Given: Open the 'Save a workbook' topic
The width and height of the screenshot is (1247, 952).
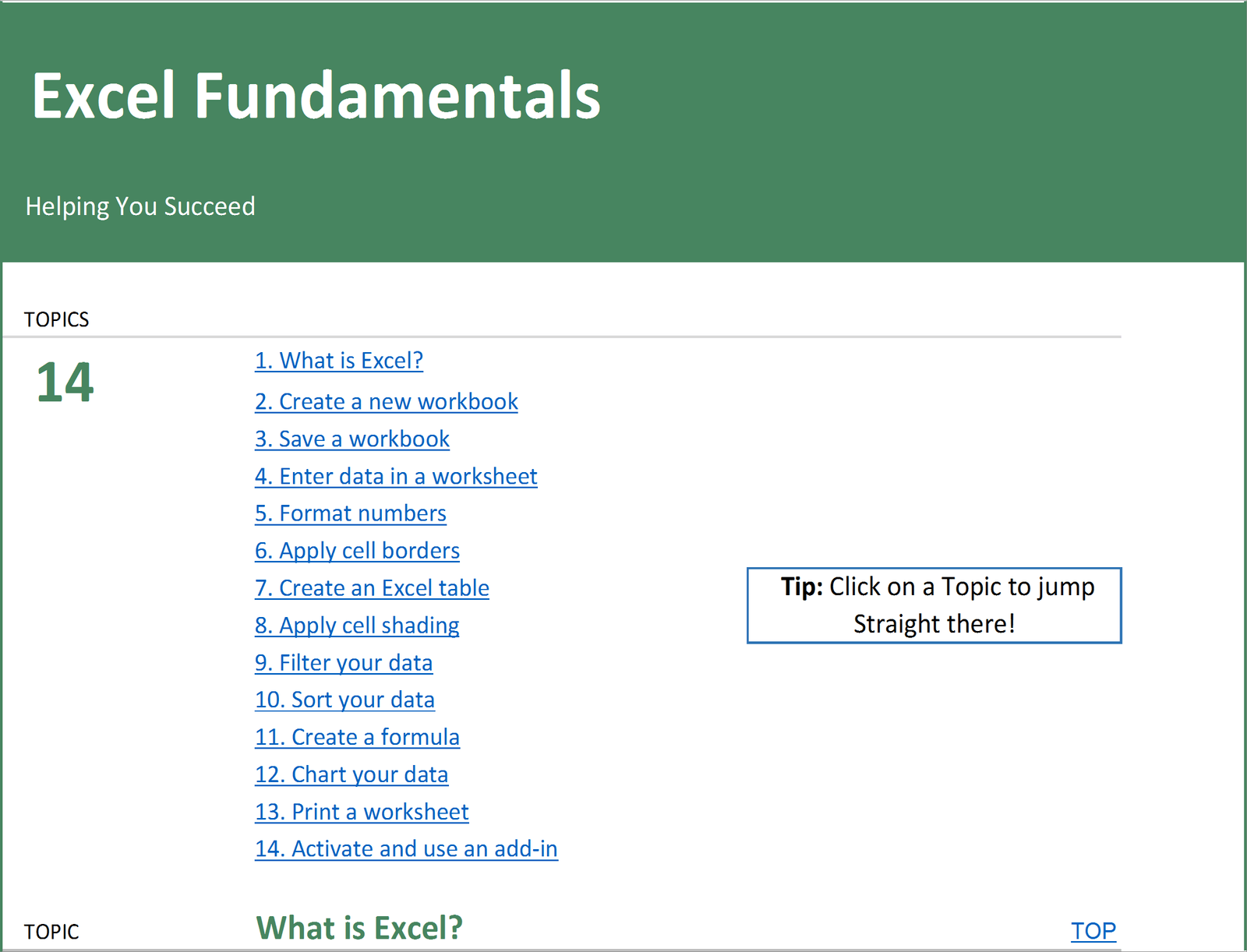Looking at the screenshot, I should point(351,439).
